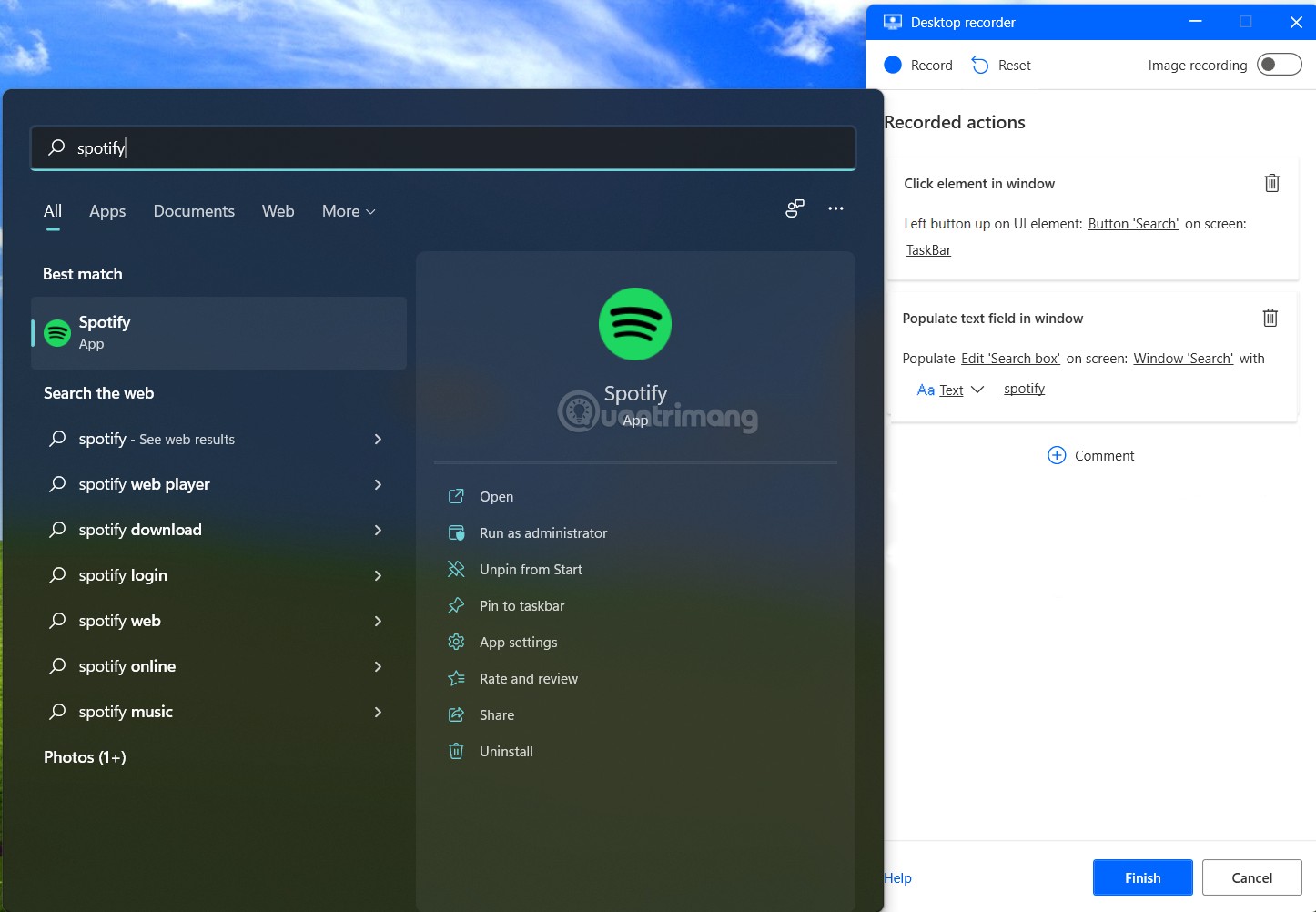This screenshot has height=912, width=1316.
Task: Choose Rate and review
Action: (x=529, y=678)
